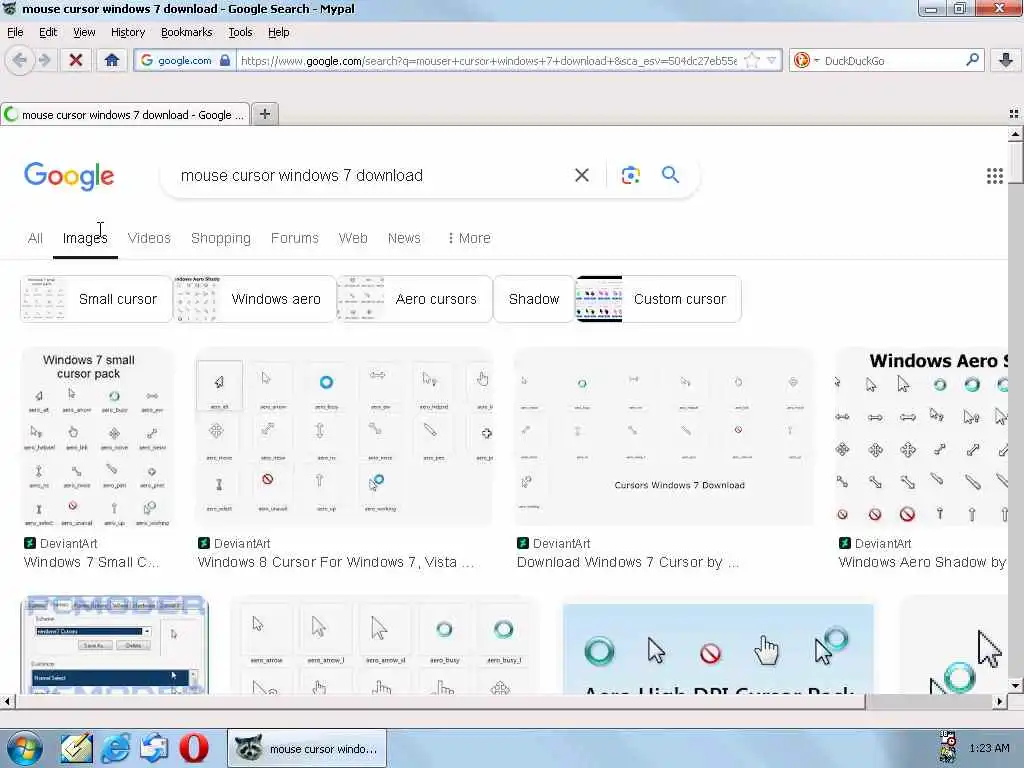Screen dimensions: 1024x768
Task: Open Windows 8 Cursor For Windows 7 thumbnail
Action: (x=344, y=438)
